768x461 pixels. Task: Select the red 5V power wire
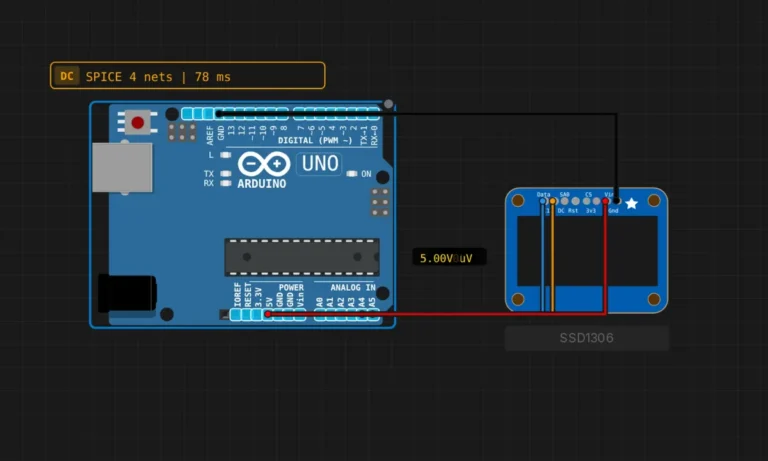(436, 314)
